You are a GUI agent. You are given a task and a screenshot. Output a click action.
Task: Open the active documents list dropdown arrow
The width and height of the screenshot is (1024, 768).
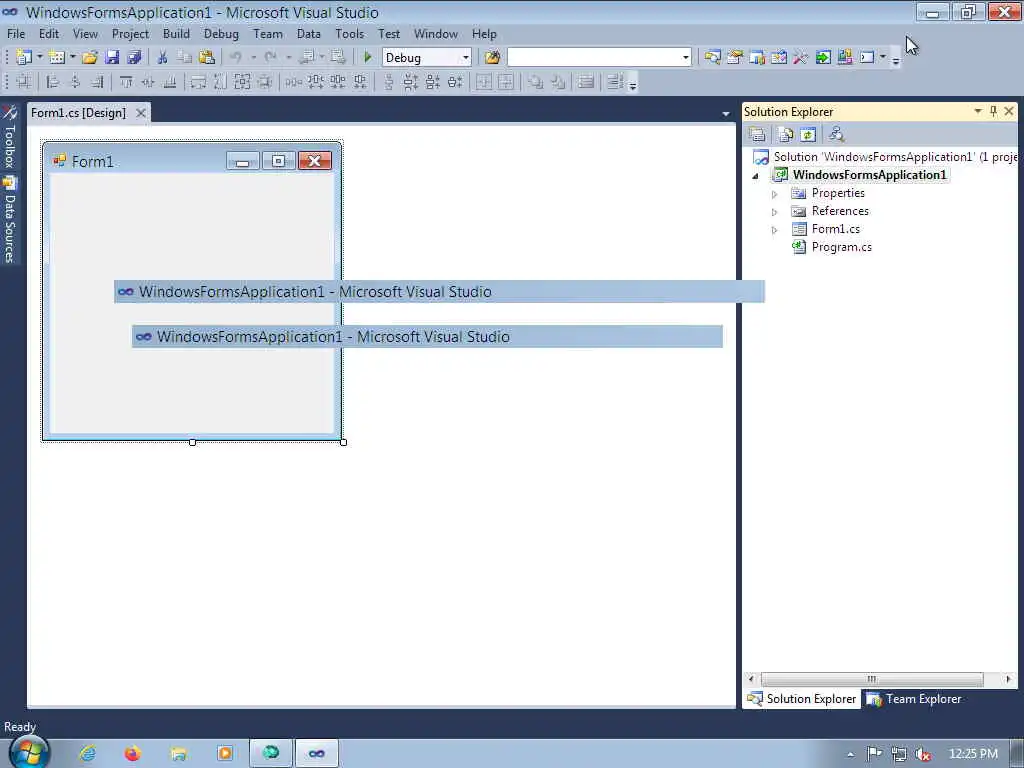(x=726, y=114)
